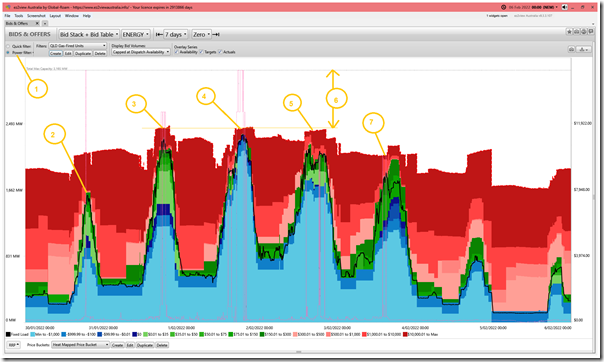Open Bid Stack + Bid Table dropdown
Screen dimensions: 604x362
(x=89, y=34)
